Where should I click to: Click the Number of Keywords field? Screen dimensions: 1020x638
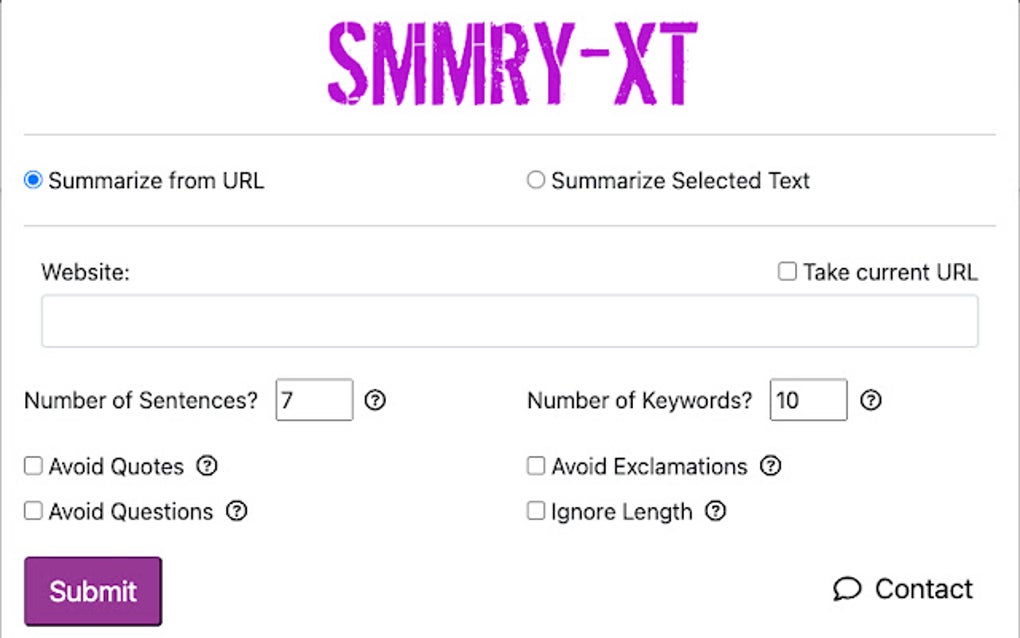pyautogui.click(x=808, y=400)
